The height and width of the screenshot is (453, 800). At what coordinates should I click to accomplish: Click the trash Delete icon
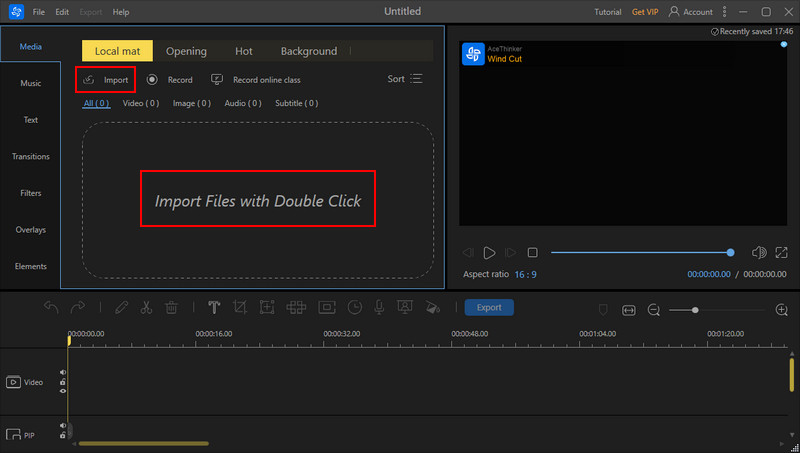tap(171, 307)
